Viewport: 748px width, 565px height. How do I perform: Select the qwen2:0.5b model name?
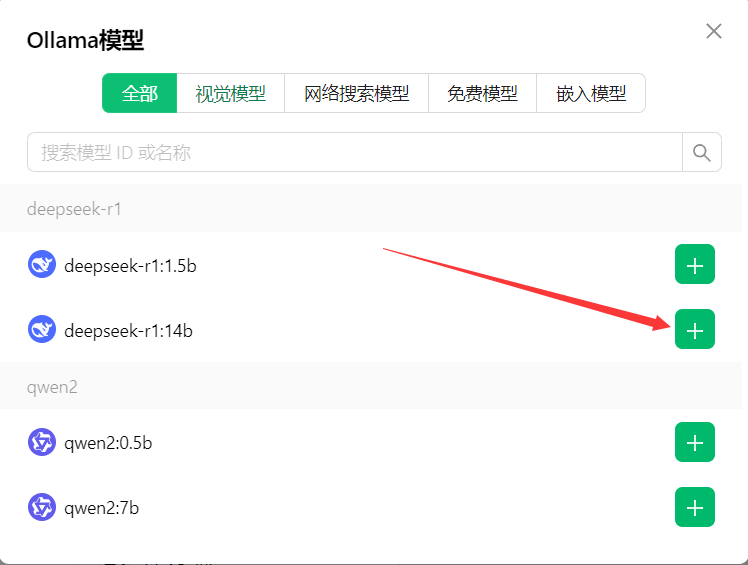point(108,443)
